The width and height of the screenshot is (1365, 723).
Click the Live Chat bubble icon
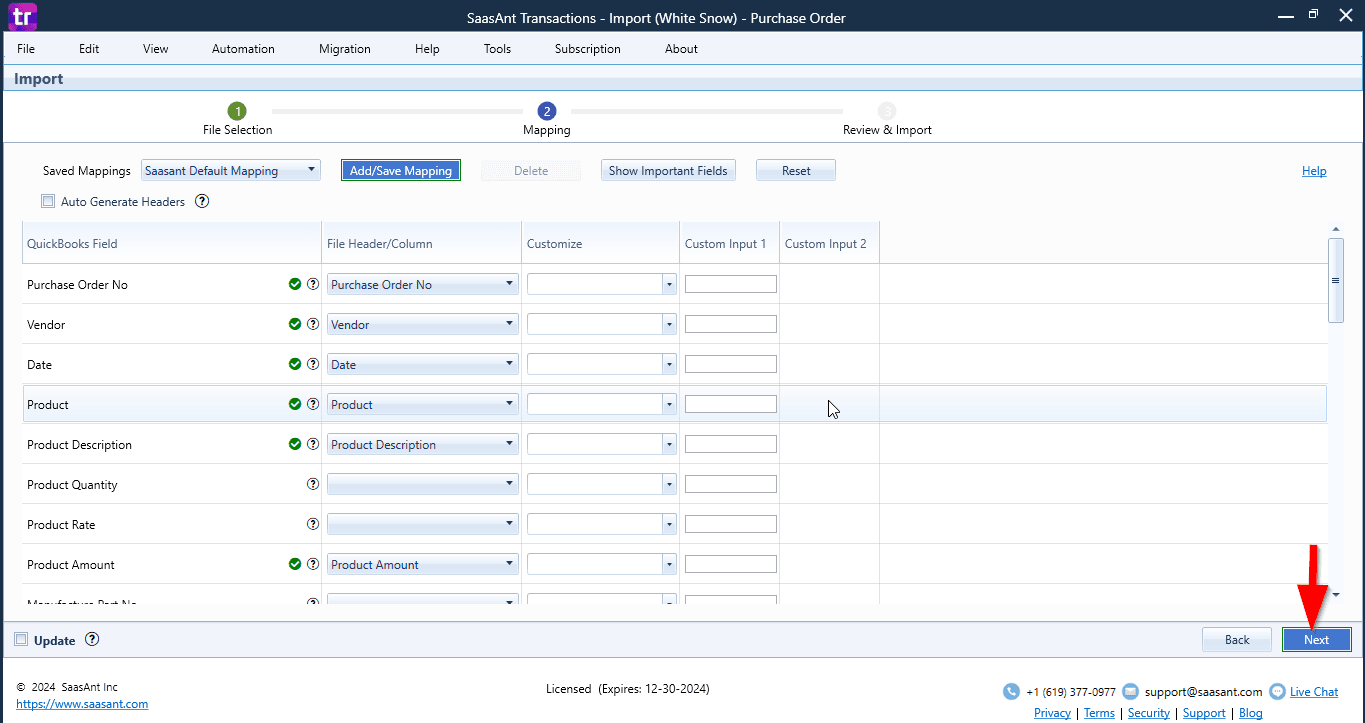[1277, 691]
